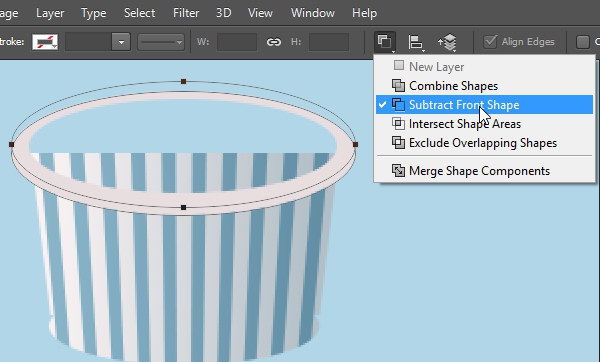600x362 pixels.
Task: Select Subtract Front Shape option
Action: [x=484, y=104]
